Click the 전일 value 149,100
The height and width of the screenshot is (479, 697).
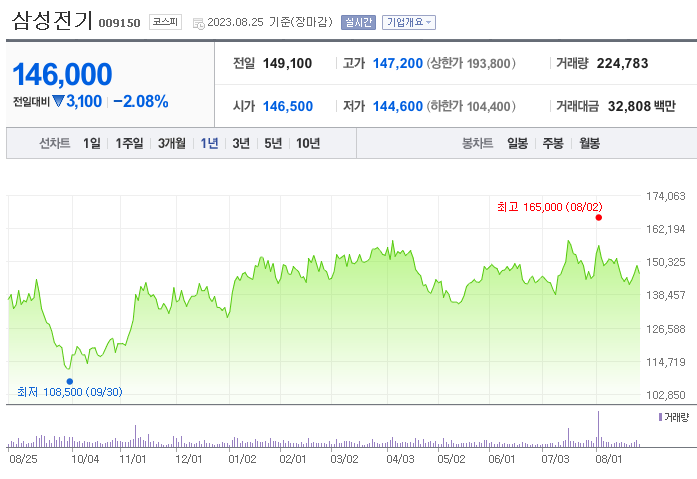point(287,63)
